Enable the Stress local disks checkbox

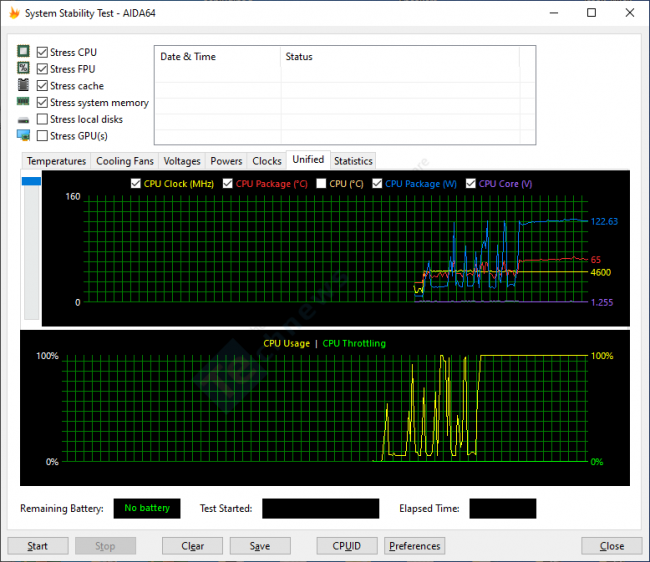click(x=42, y=119)
